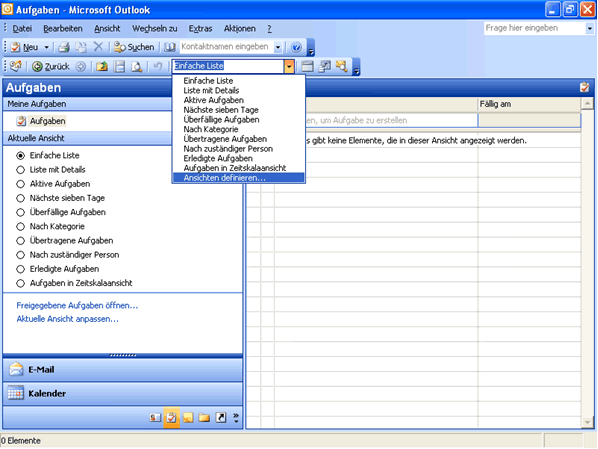This screenshot has width=598, height=449.
Task: Click the green Zurück back arrow
Action: 37,67
